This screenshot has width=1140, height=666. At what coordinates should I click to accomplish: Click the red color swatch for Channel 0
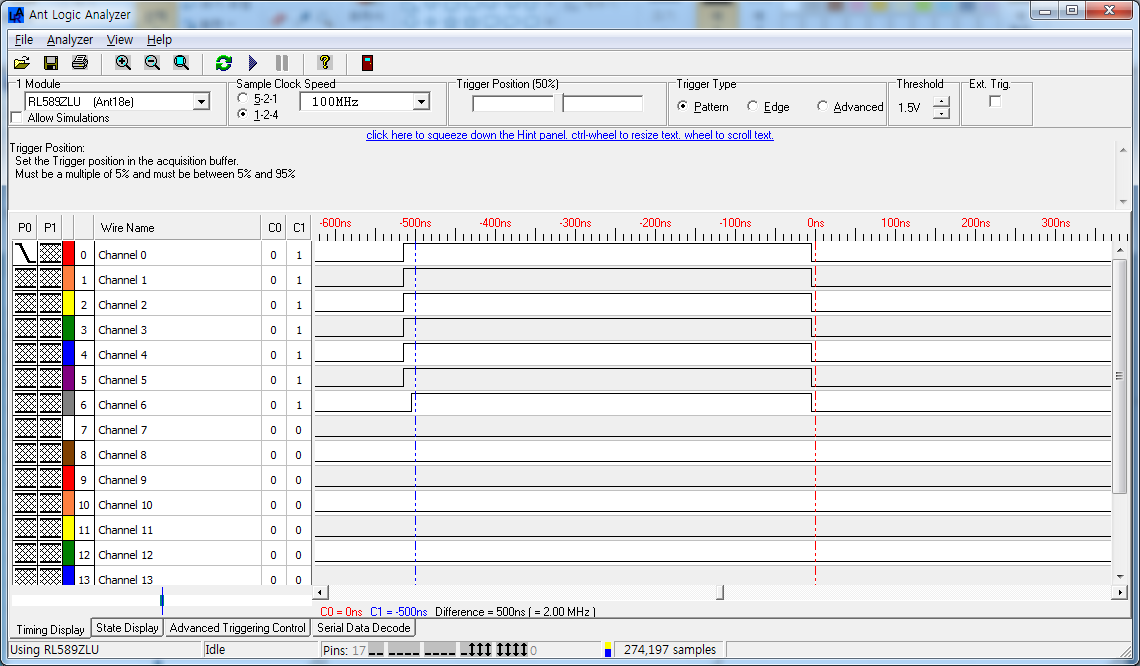pyautogui.click(x=69, y=254)
